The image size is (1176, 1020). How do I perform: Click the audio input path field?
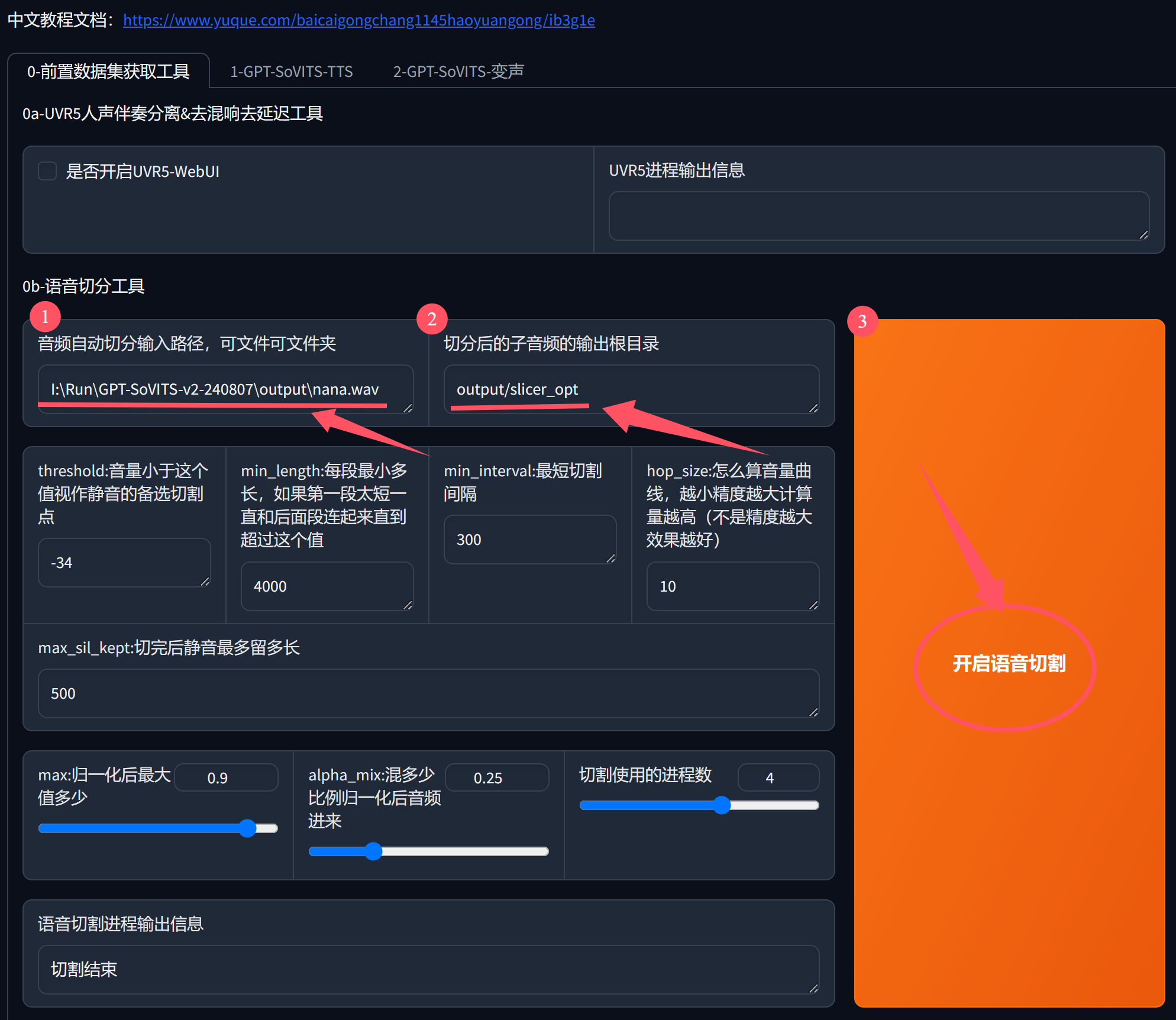225,389
